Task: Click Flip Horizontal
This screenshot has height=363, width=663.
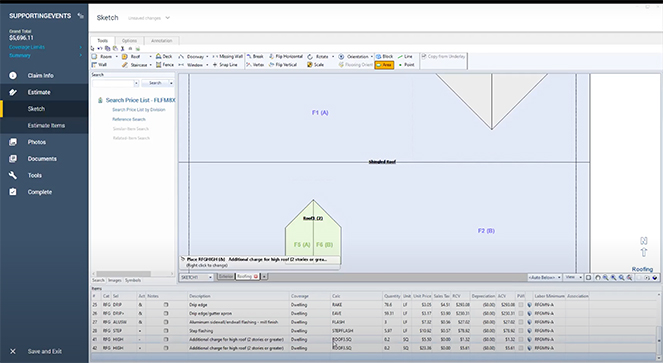Action: [286, 56]
